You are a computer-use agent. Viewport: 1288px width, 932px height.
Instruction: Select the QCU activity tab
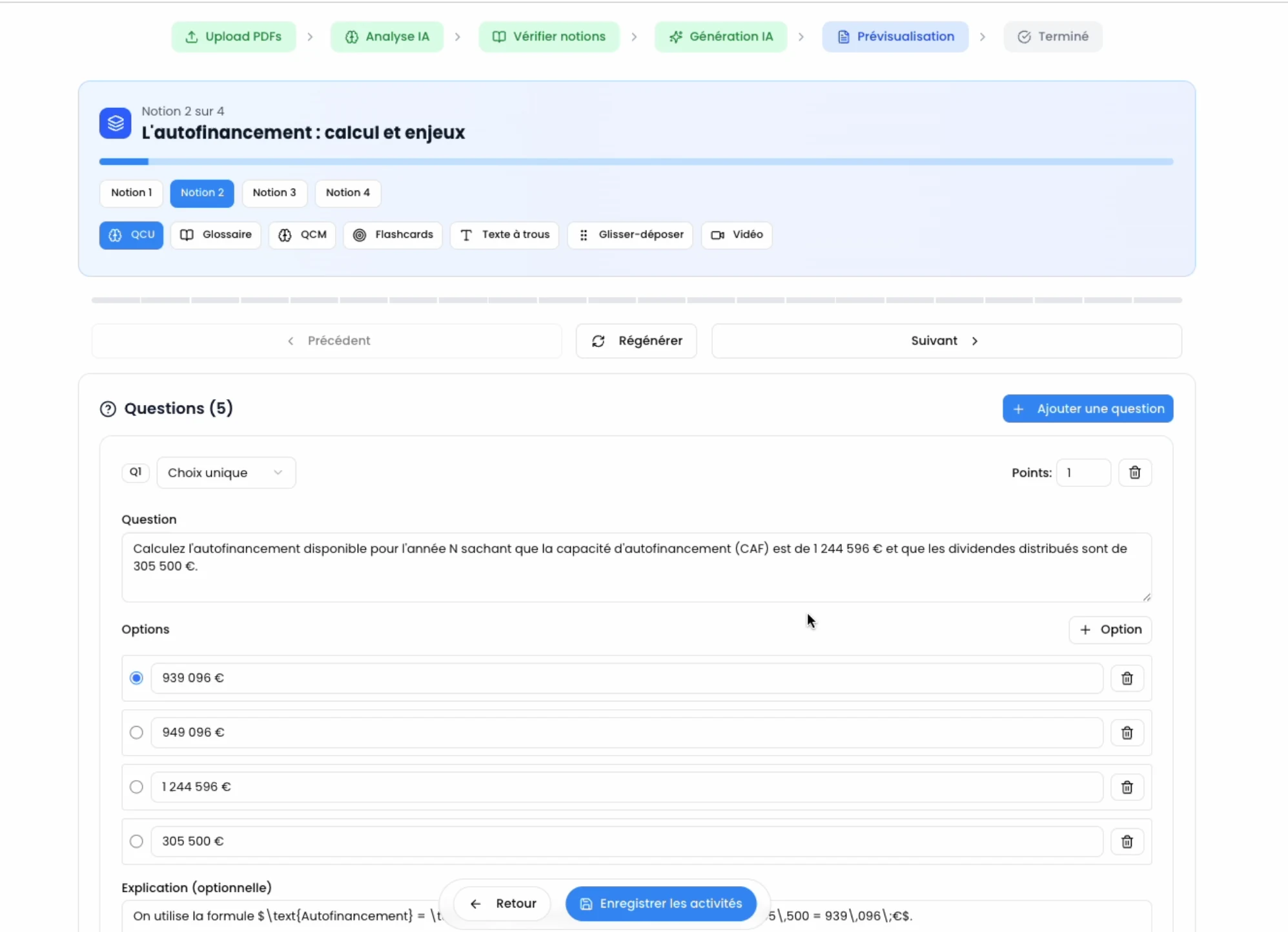pyautogui.click(x=131, y=235)
